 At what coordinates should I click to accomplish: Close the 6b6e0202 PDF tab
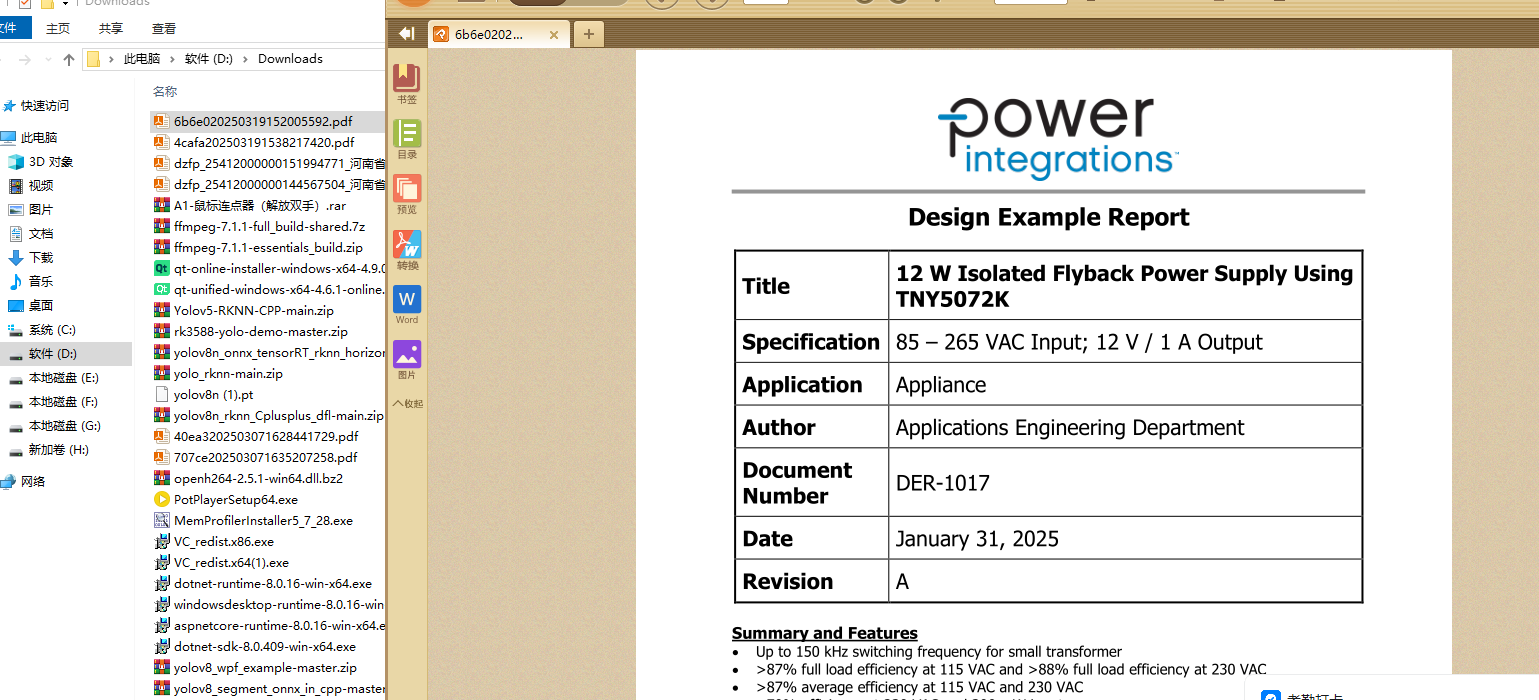[555, 34]
